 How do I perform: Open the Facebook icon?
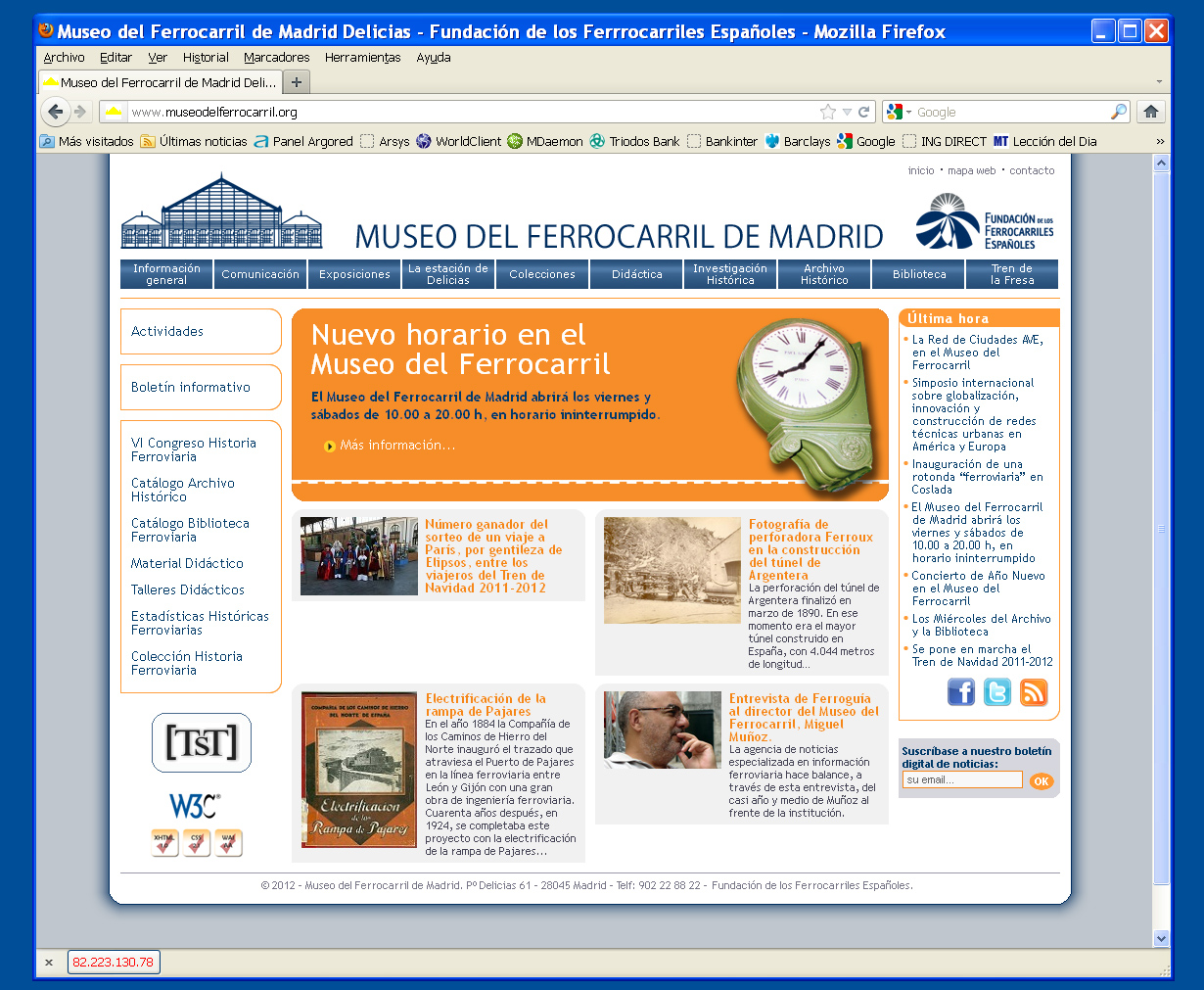point(961,692)
